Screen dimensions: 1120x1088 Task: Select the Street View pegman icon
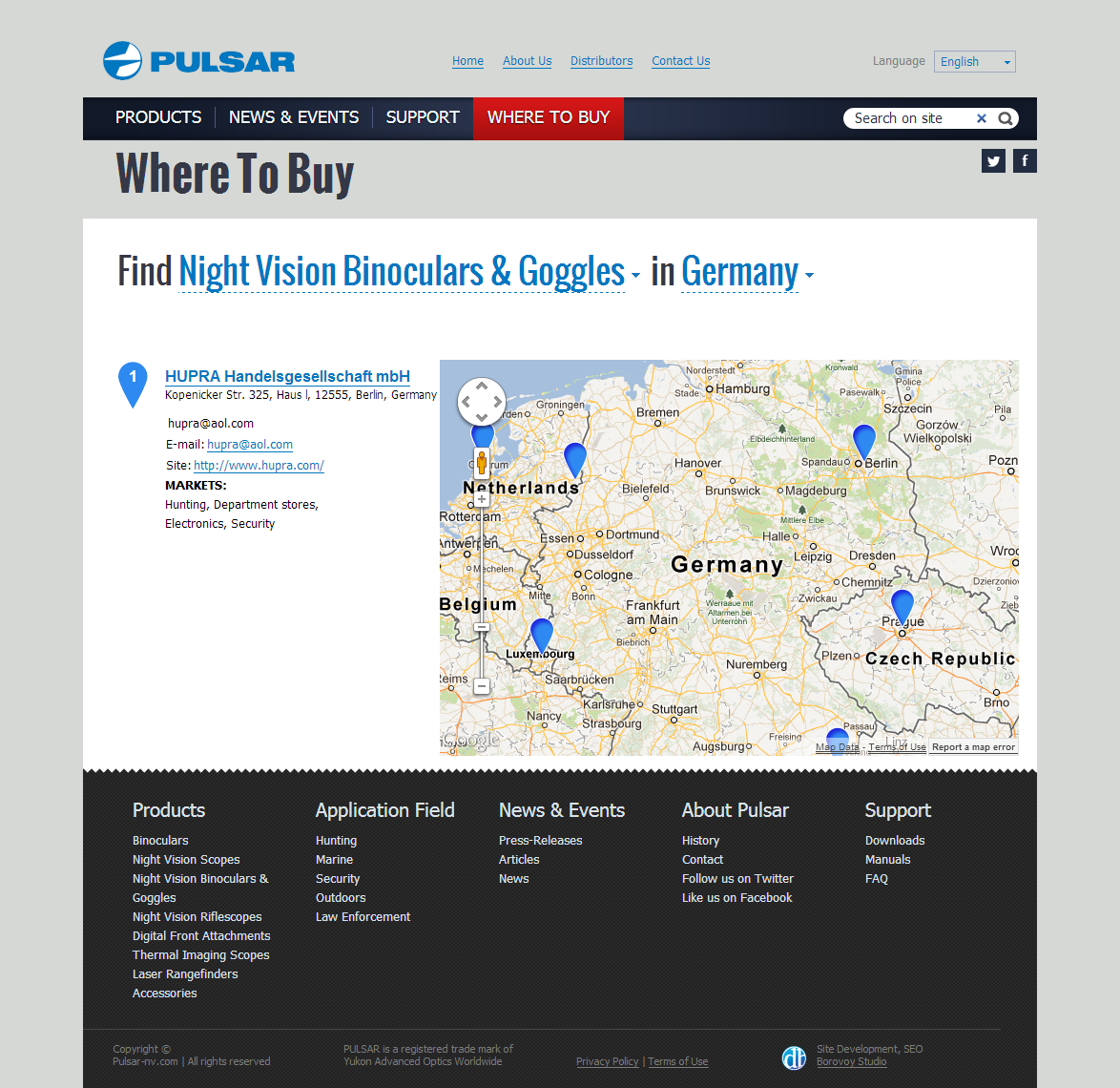point(482,463)
